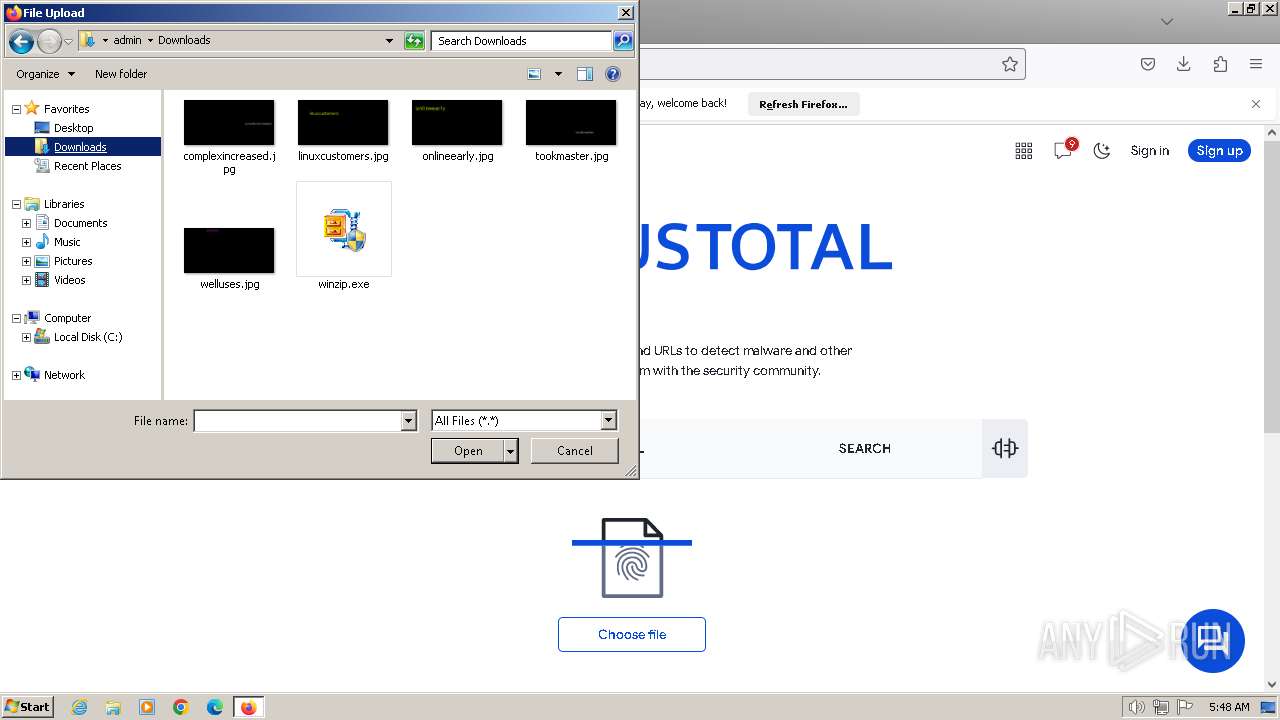The width and height of the screenshot is (1280, 720).
Task: Open VirusTotal notifications with badge
Action: (x=1063, y=150)
